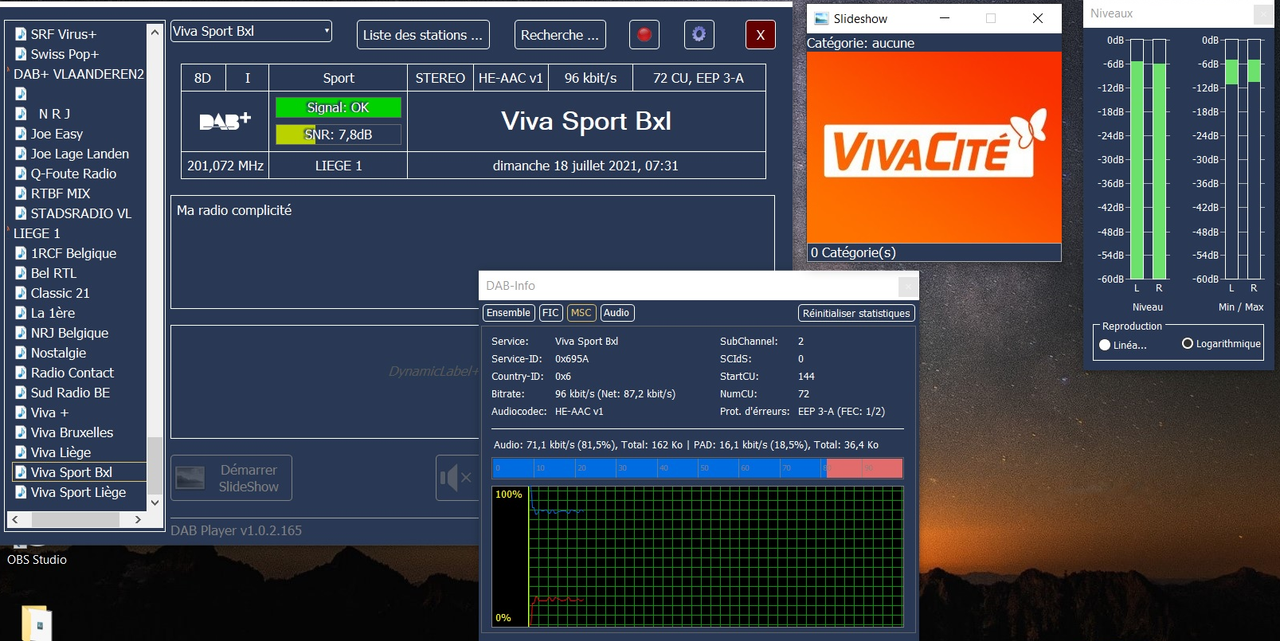Click the note icon beside SRF Virus+
This screenshot has width=1280, height=641.
click(x=20, y=34)
